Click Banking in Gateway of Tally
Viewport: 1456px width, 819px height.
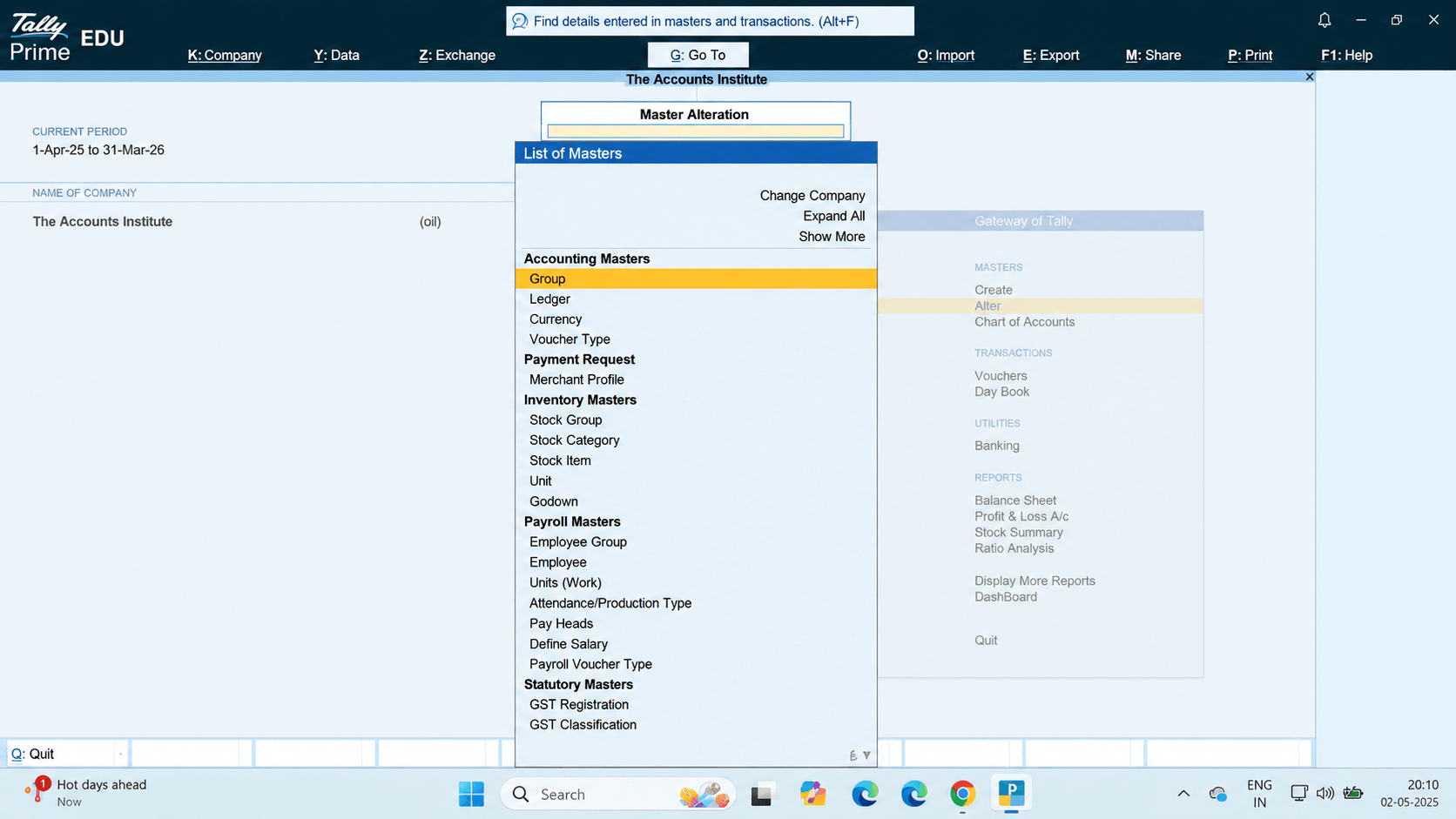(997, 446)
